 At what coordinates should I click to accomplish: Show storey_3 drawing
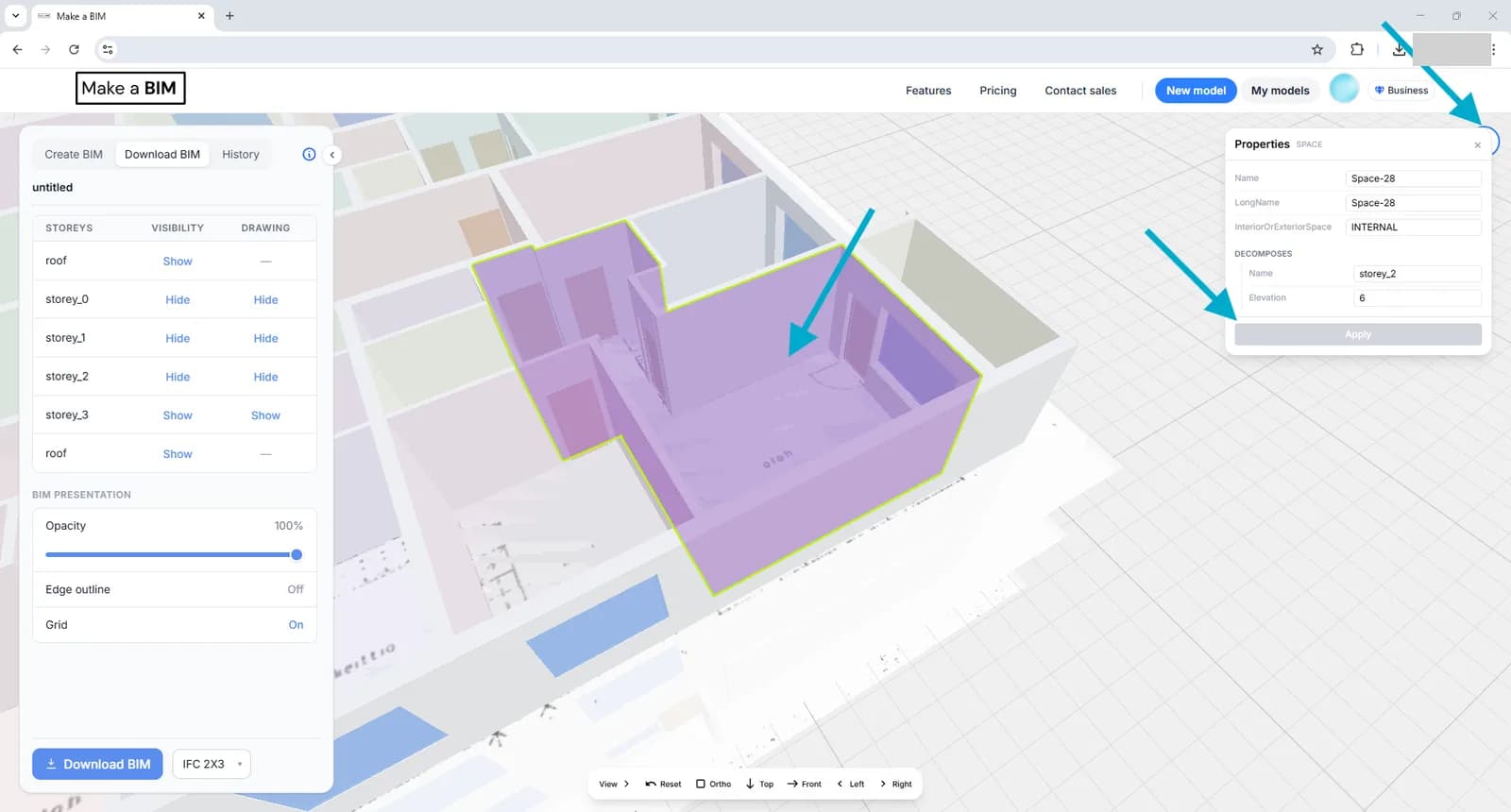(x=265, y=415)
